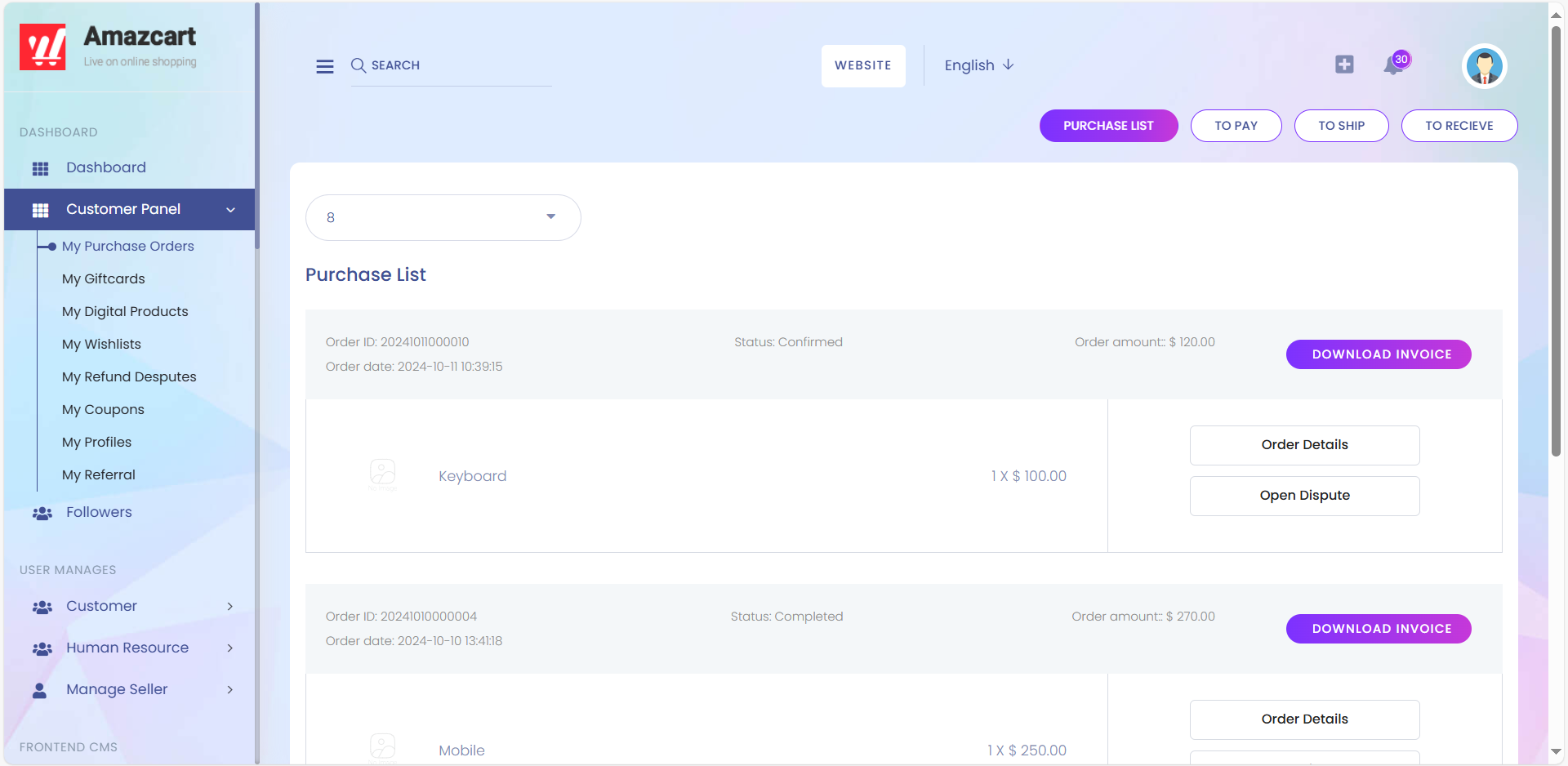This screenshot has height=766, width=1568.
Task: Click inside the Search input field
Action: [457, 65]
